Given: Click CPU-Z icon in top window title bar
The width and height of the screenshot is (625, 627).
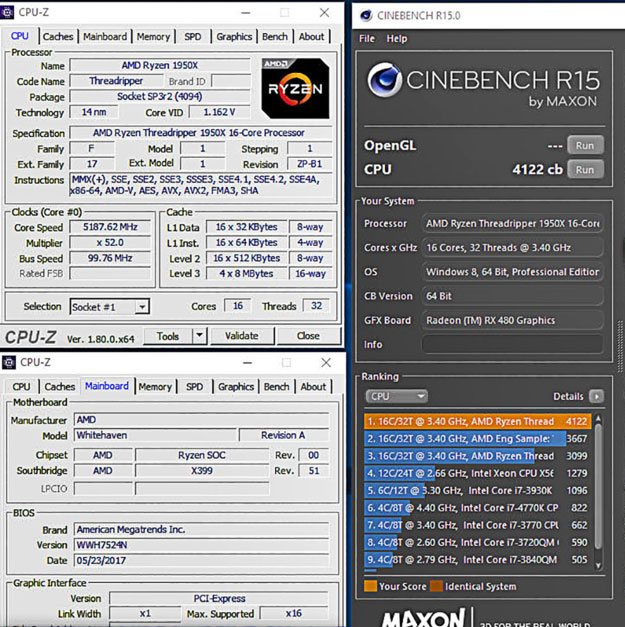Looking at the screenshot, I should (7, 12).
